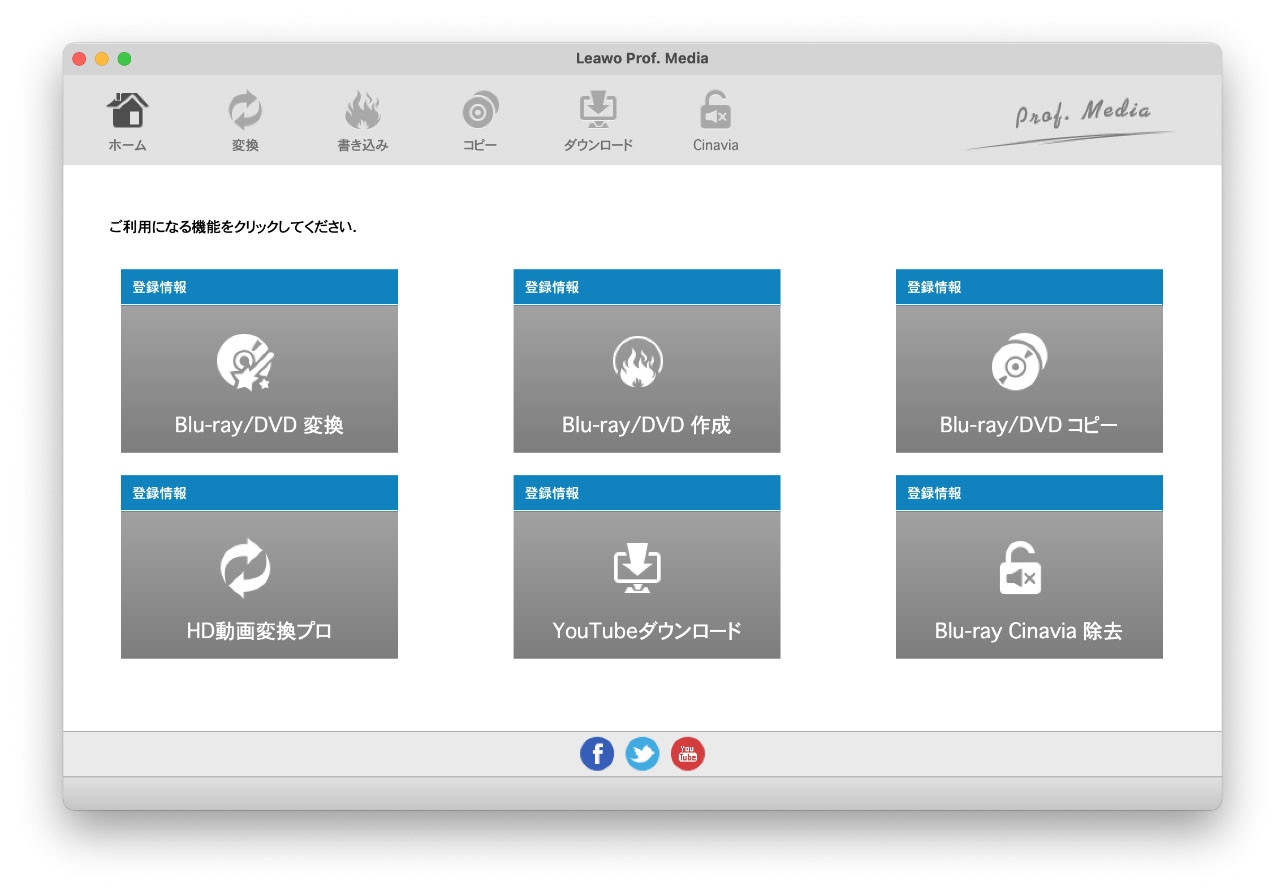
Task: Launch the Blu-ray/DVD コピー tile
Action: tap(1029, 379)
